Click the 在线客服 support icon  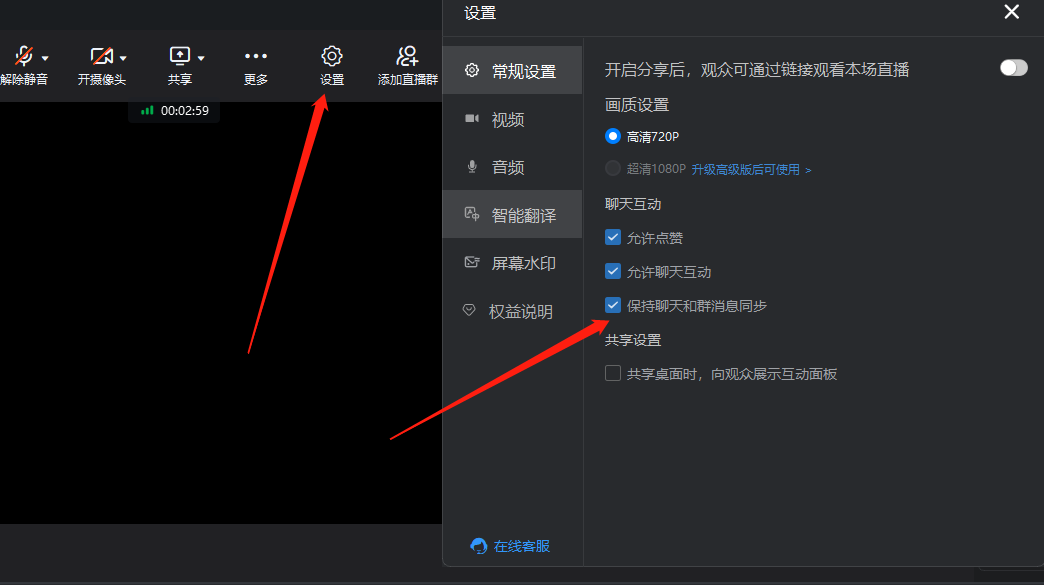pyautogui.click(x=479, y=546)
